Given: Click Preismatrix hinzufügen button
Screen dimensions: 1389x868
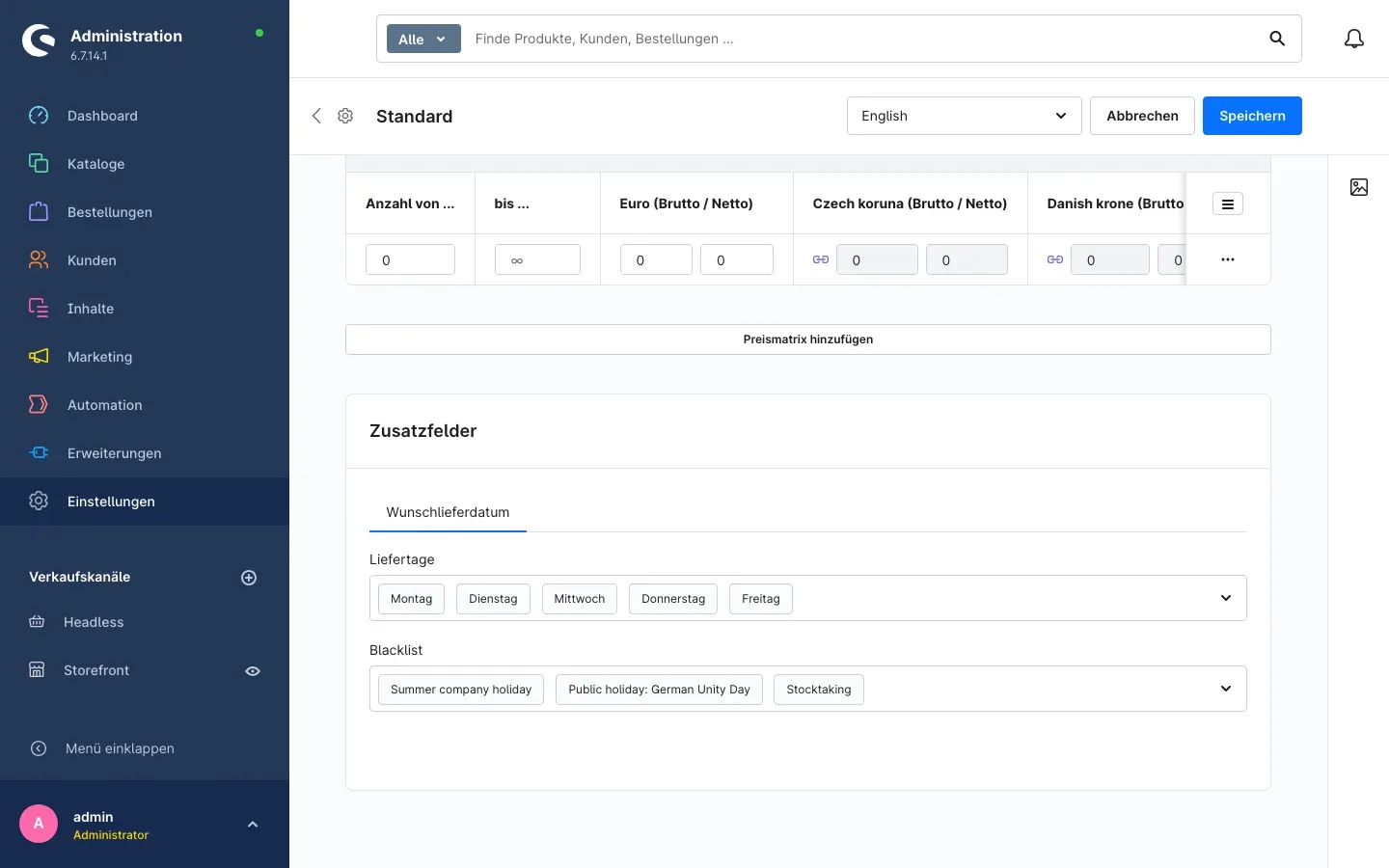Looking at the screenshot, I should click(x=808, y=339).
